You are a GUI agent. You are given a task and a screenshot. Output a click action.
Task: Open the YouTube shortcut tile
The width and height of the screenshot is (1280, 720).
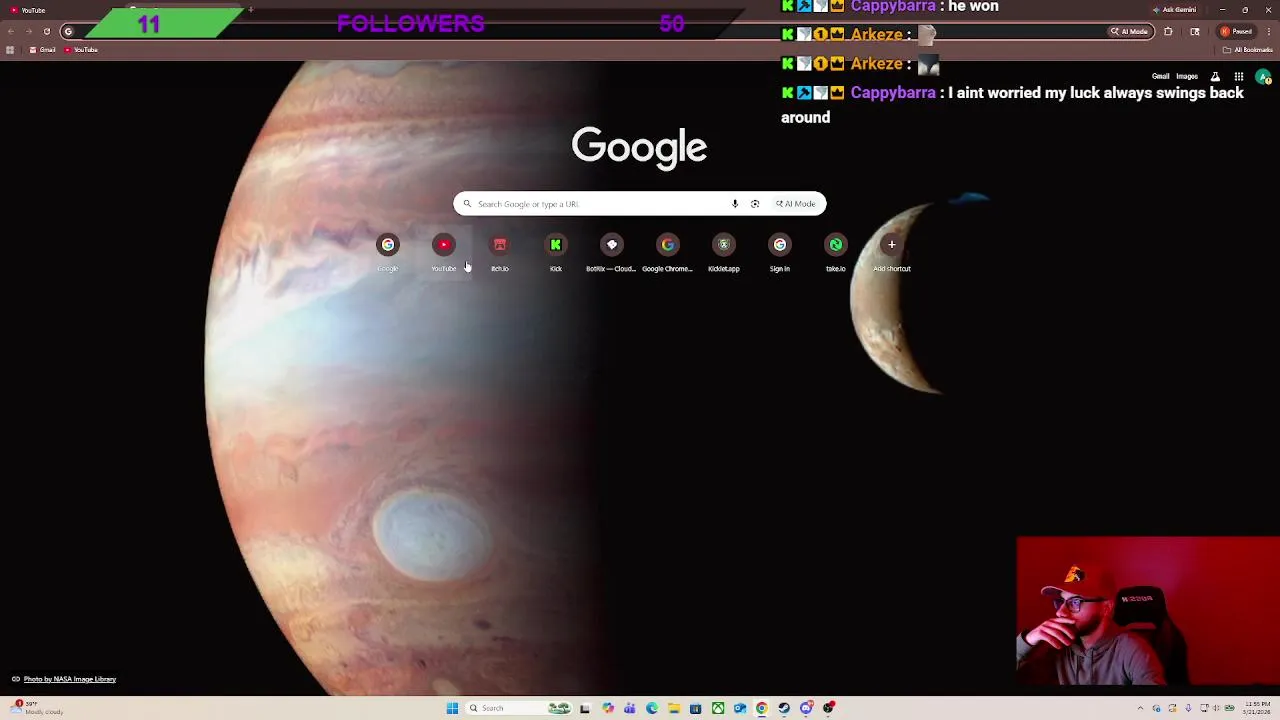444,253
